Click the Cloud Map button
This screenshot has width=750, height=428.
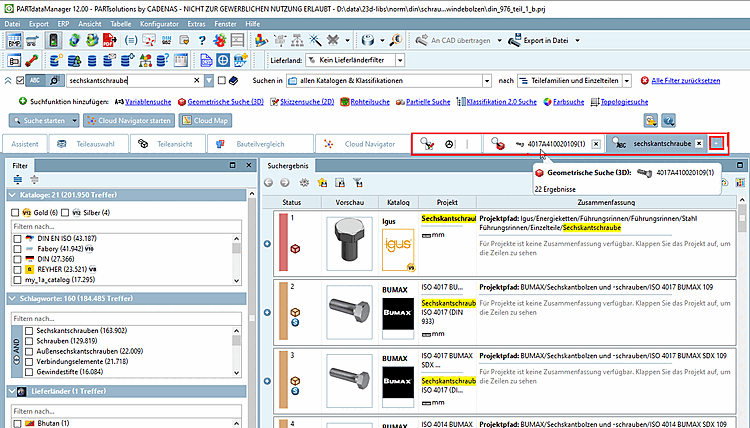click(x=205, y=120)
